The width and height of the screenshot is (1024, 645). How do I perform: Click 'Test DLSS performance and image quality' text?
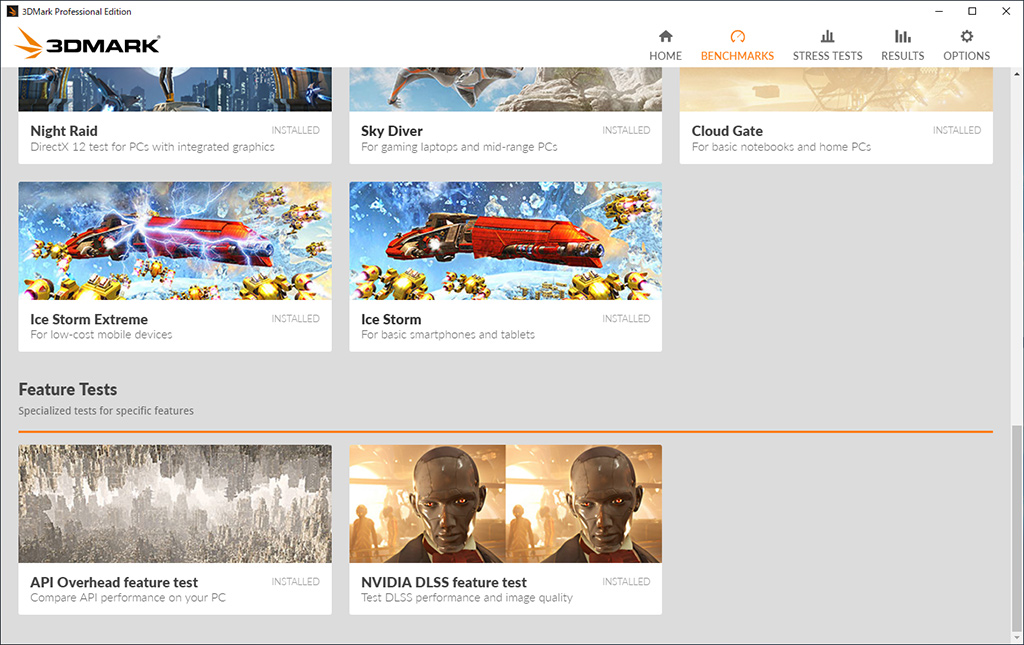pyautogui.click(x=467, y=598)
